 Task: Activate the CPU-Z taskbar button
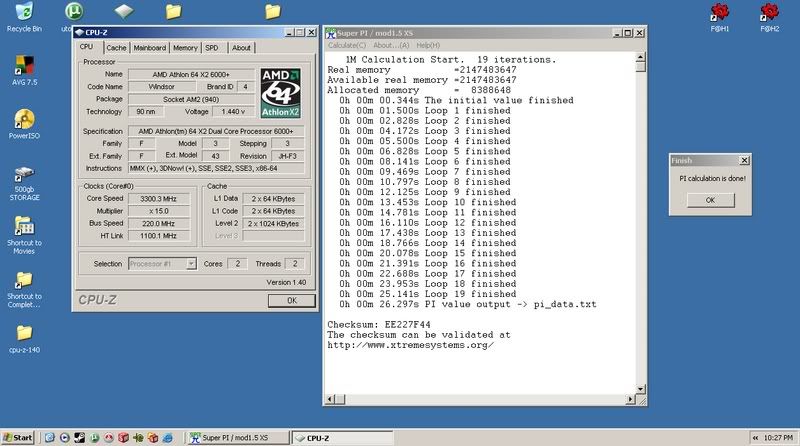pos(342,438)
